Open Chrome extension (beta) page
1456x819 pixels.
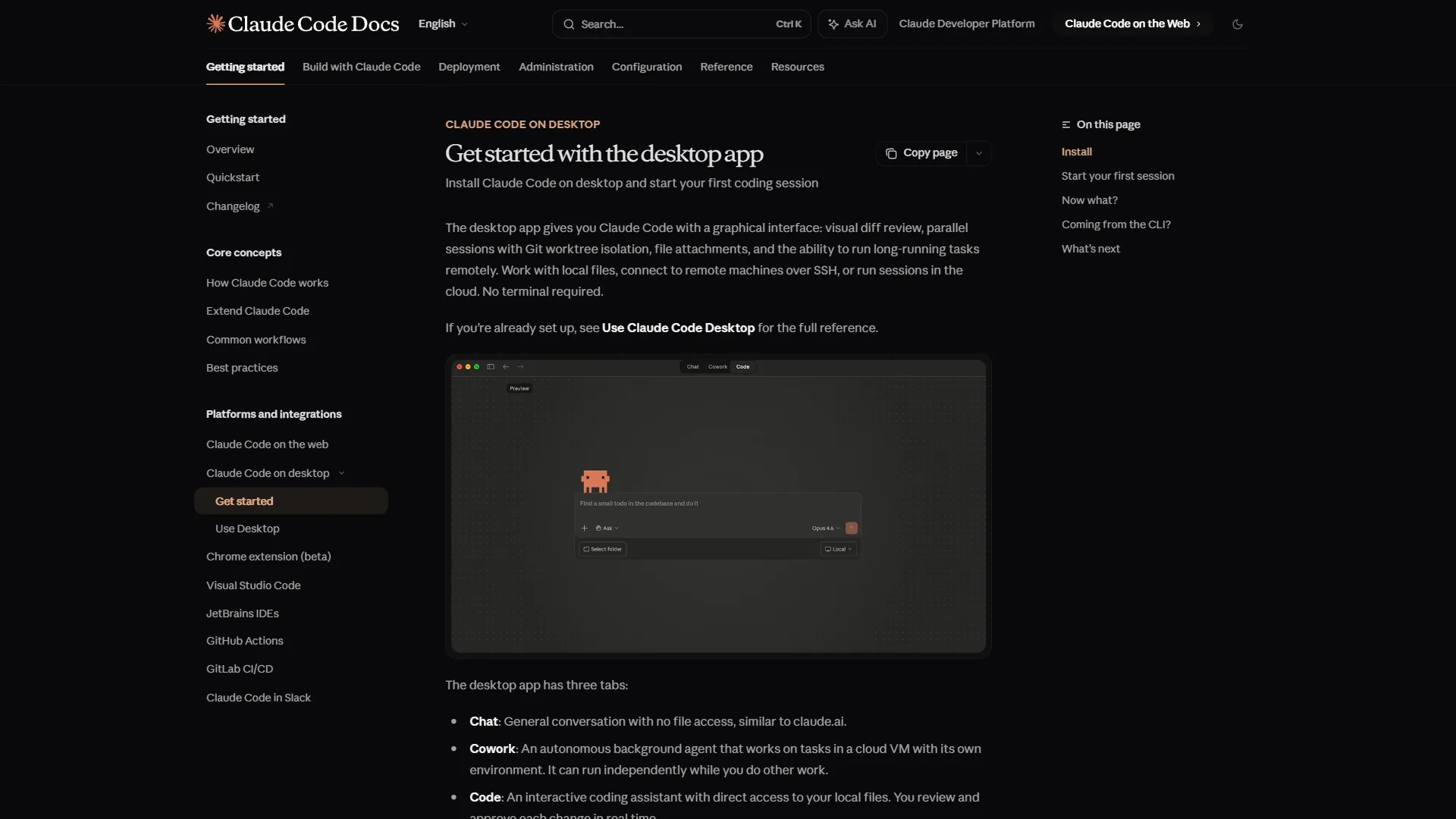click(x=268, y=557)
